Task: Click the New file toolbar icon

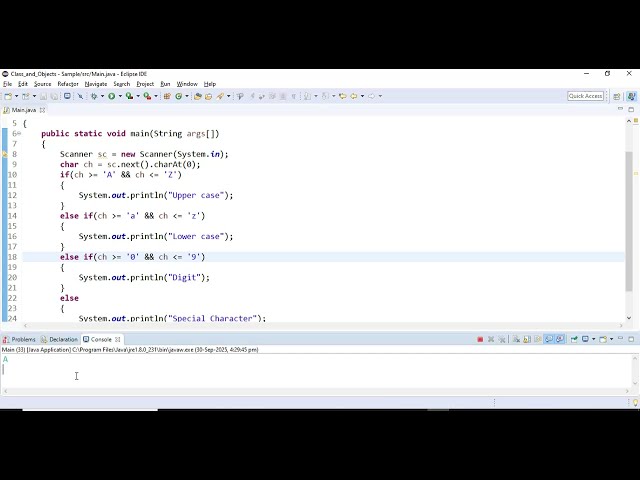Action: tap(8, 96)
